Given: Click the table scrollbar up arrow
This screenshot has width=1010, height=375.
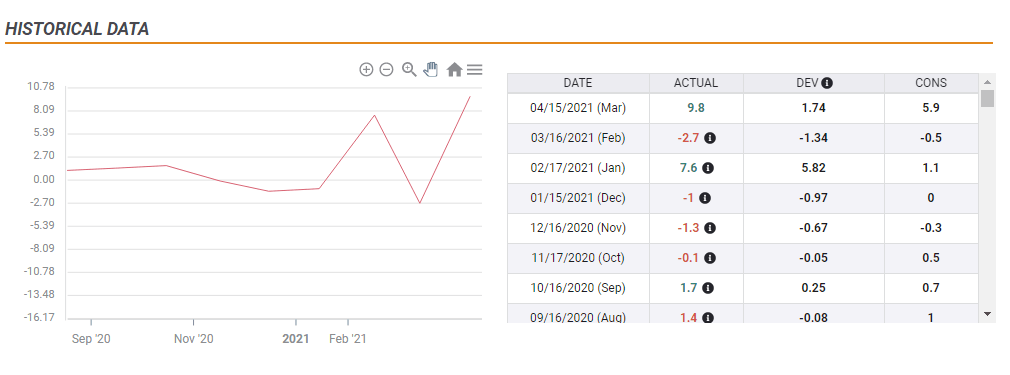Looking at the screenshot, I should [x=987, y=82].
